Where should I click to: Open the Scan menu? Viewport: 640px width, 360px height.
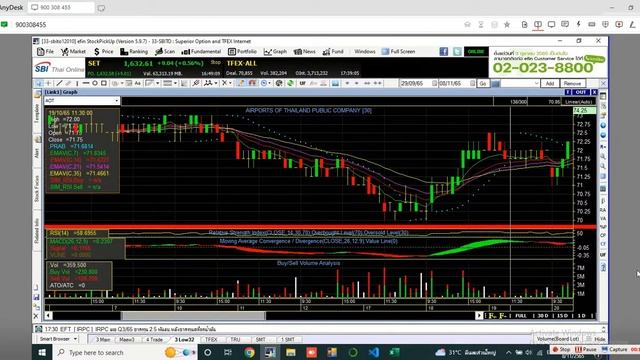[x=165, y=51]
